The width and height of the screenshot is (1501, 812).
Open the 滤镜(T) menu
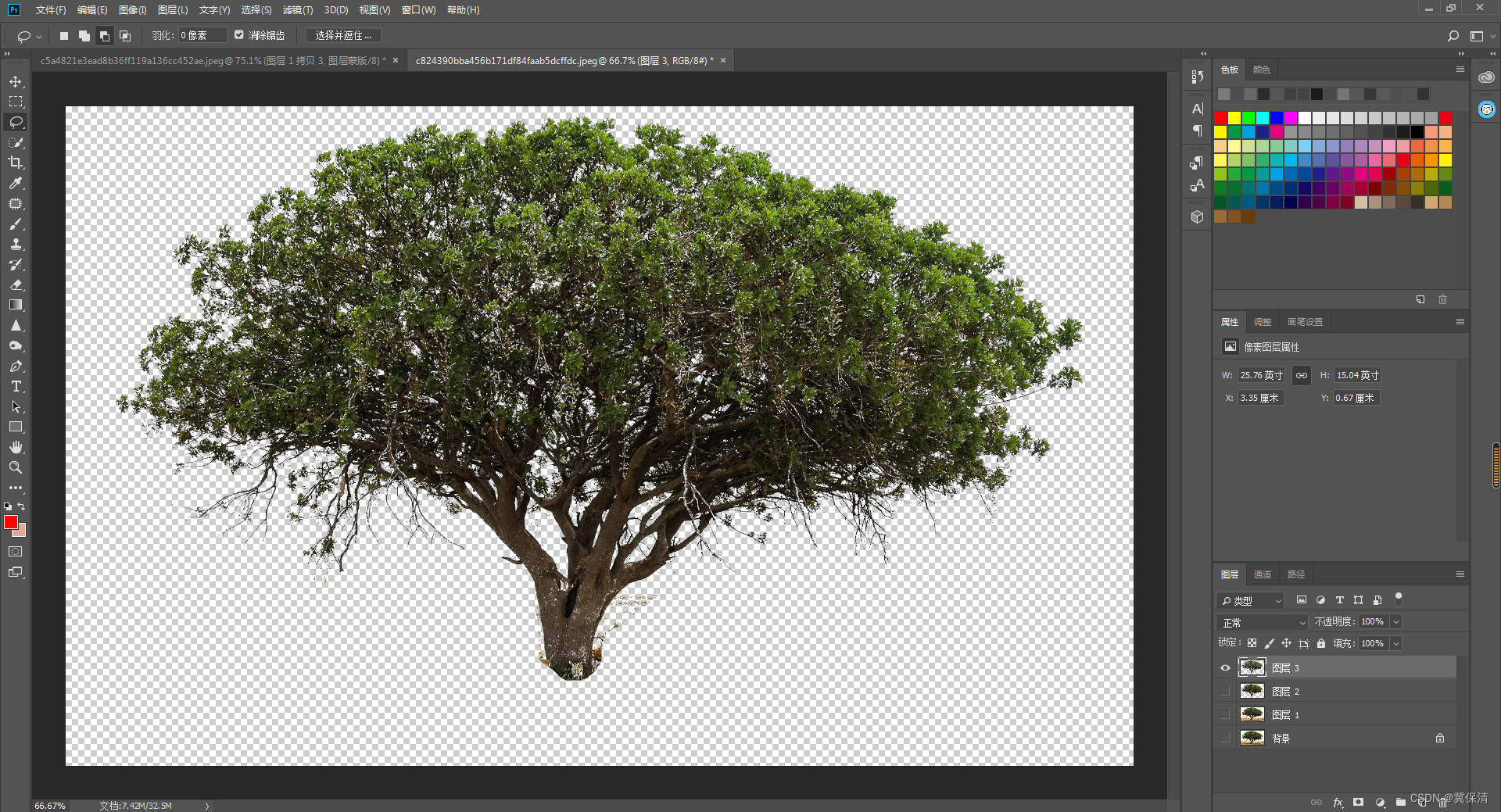(x=298, y=10)
